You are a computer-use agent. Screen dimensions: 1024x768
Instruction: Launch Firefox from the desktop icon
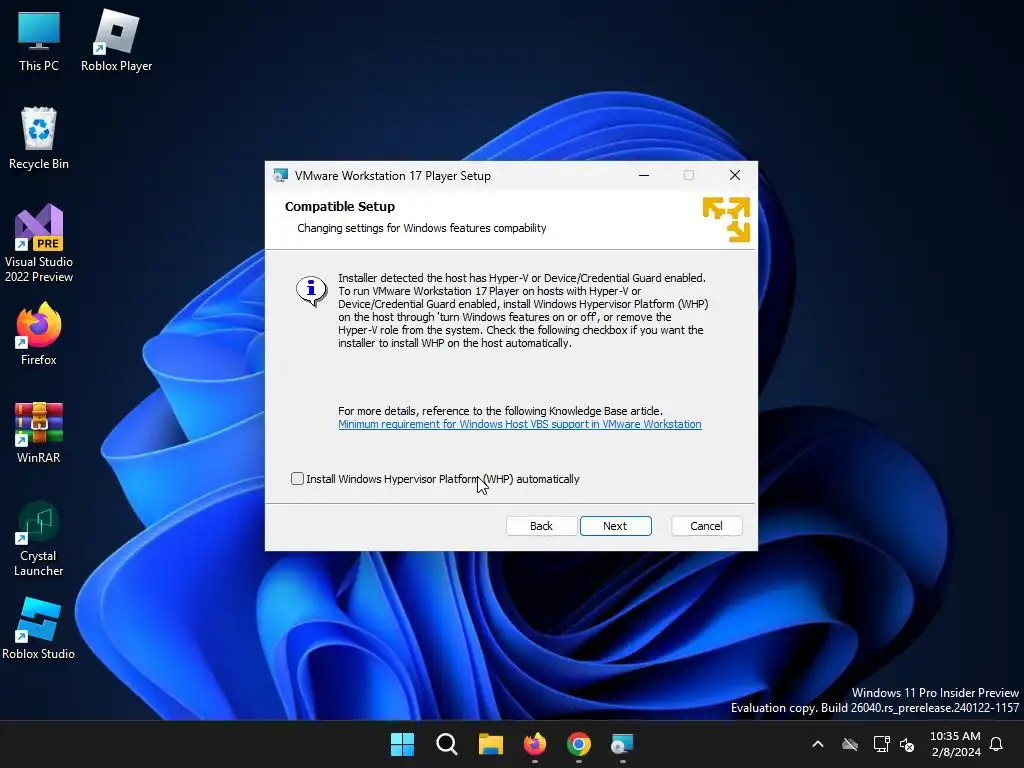(x=39, y=334)
